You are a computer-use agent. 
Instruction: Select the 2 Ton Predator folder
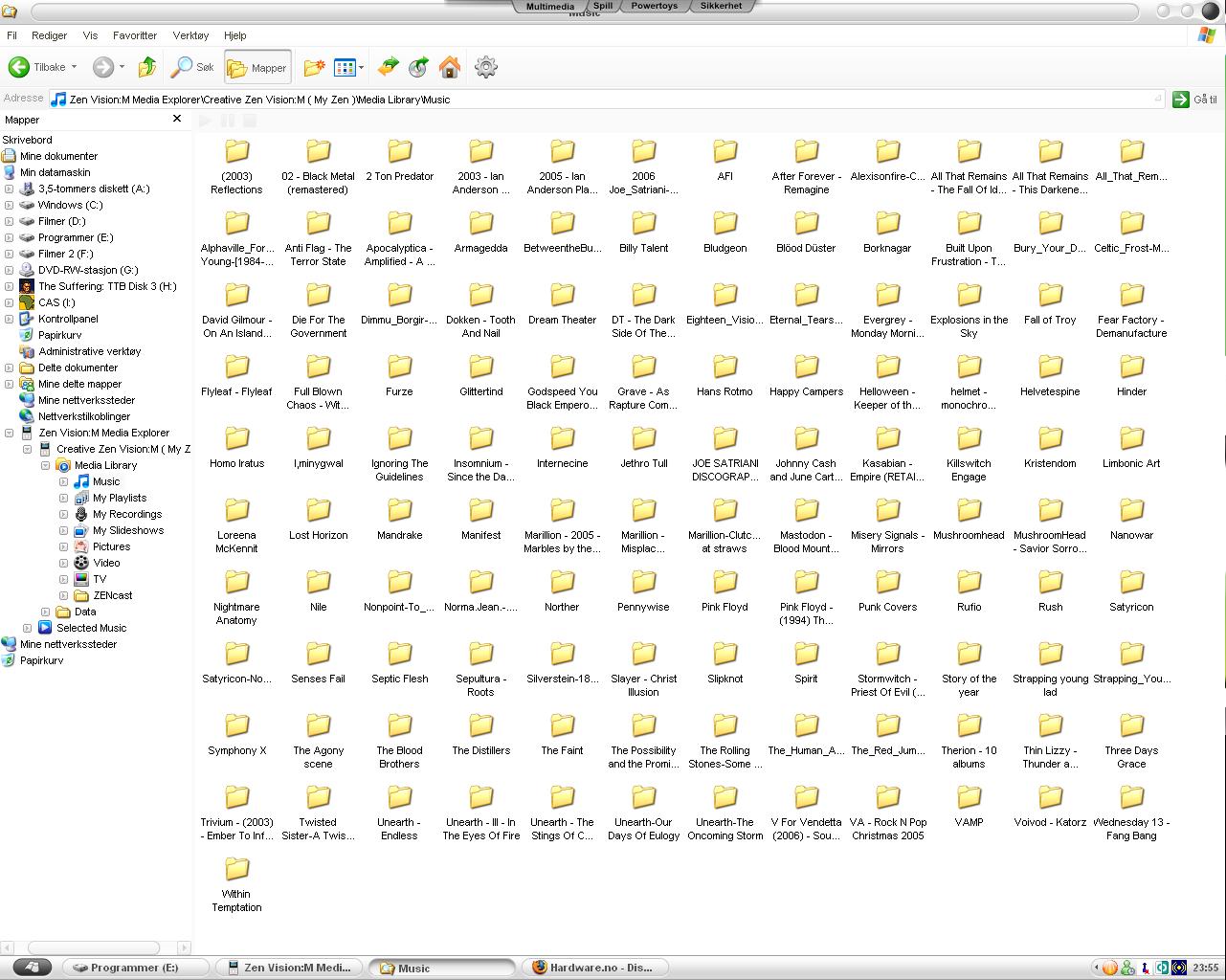pos(399,161)
